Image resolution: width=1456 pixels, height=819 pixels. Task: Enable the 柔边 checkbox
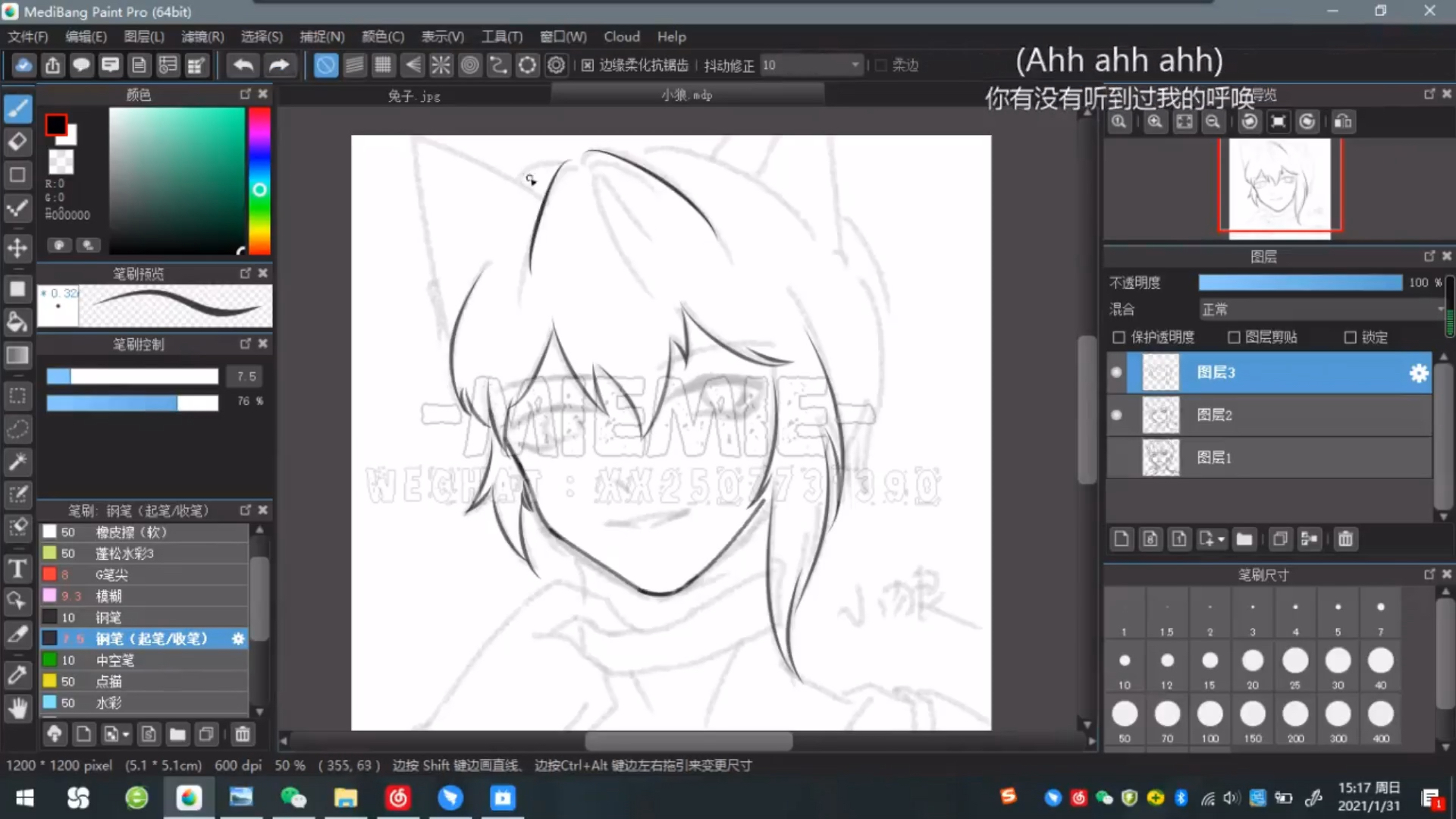click(x=881, y=65)
